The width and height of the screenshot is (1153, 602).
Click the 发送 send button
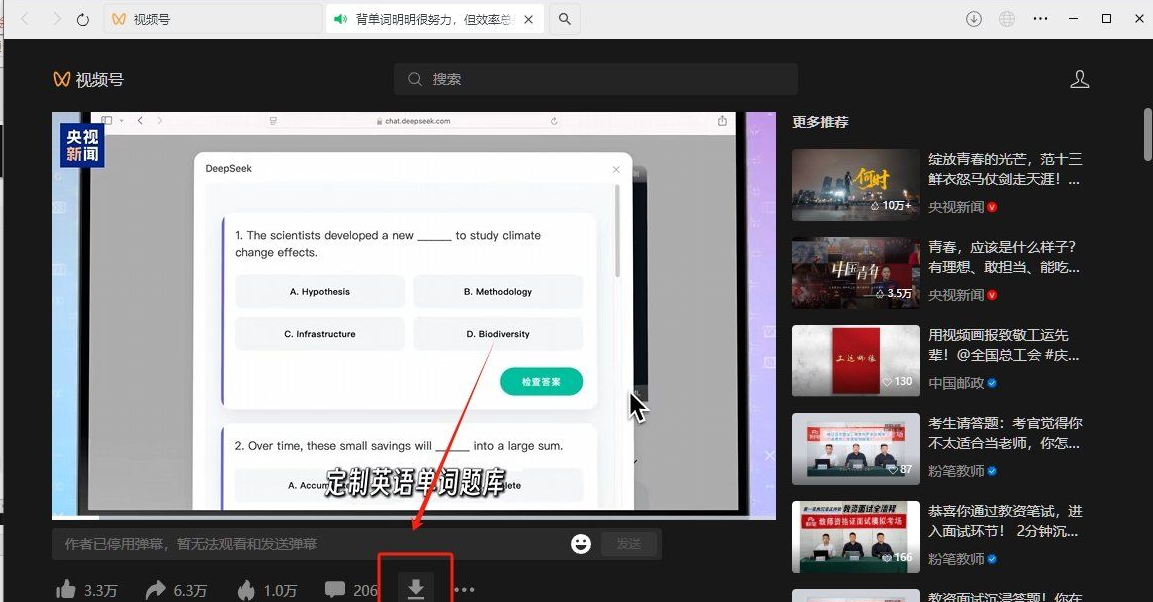click(629, 543)
